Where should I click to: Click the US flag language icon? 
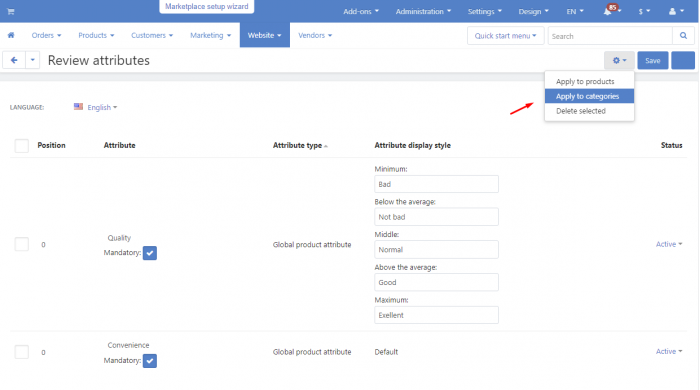coord(79,107)
